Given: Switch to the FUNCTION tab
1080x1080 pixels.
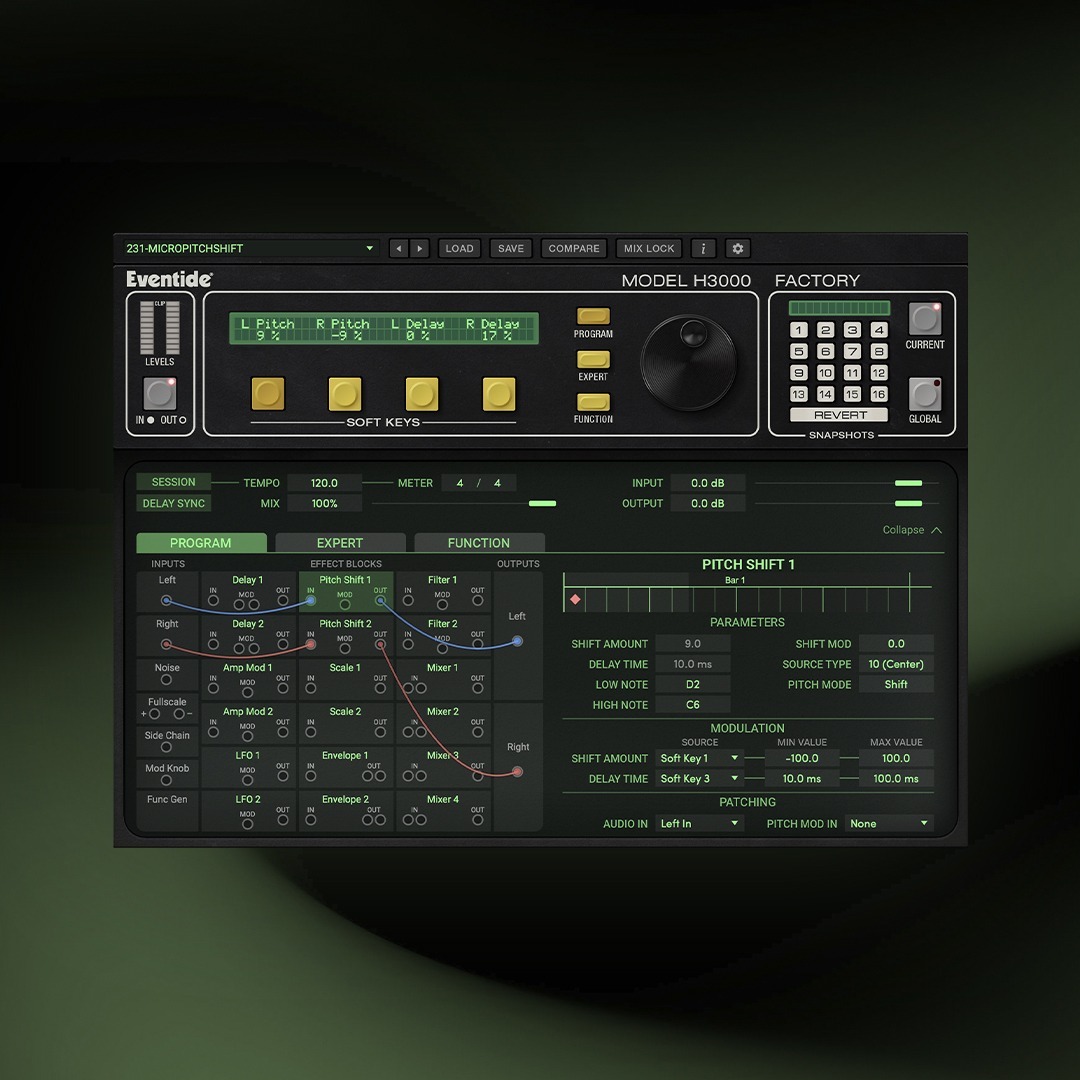Looking at the screenshot, I should 479,542.
